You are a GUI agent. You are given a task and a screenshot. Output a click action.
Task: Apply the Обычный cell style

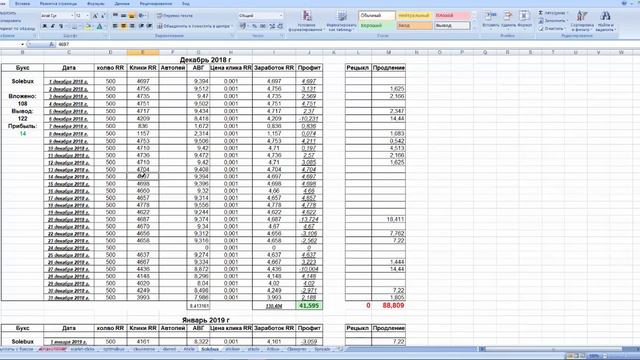377,16
